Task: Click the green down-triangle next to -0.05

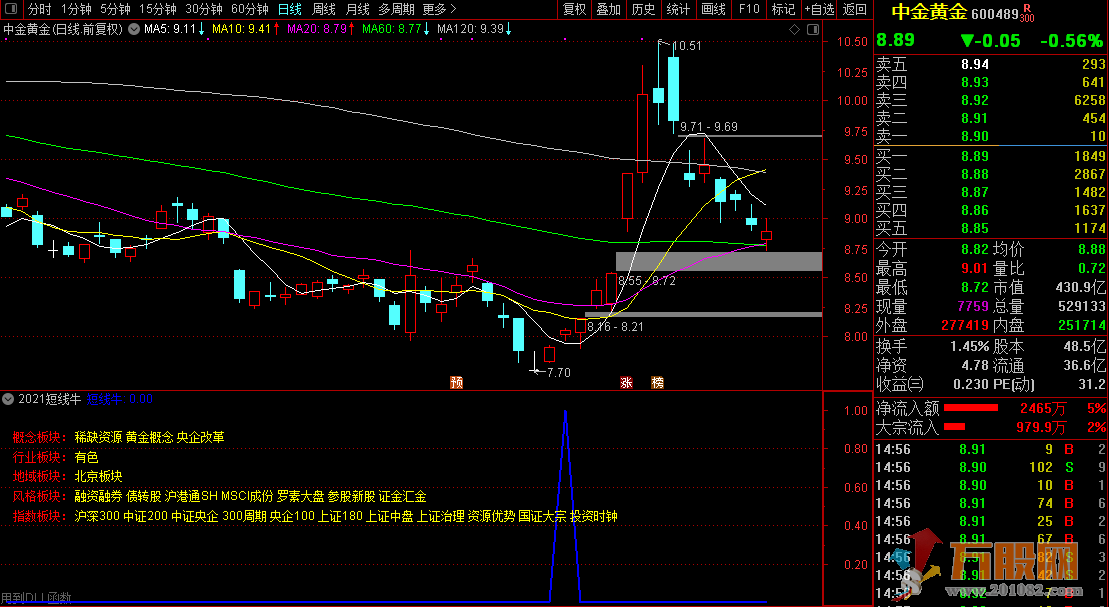Action: click(x=966, y=41)
